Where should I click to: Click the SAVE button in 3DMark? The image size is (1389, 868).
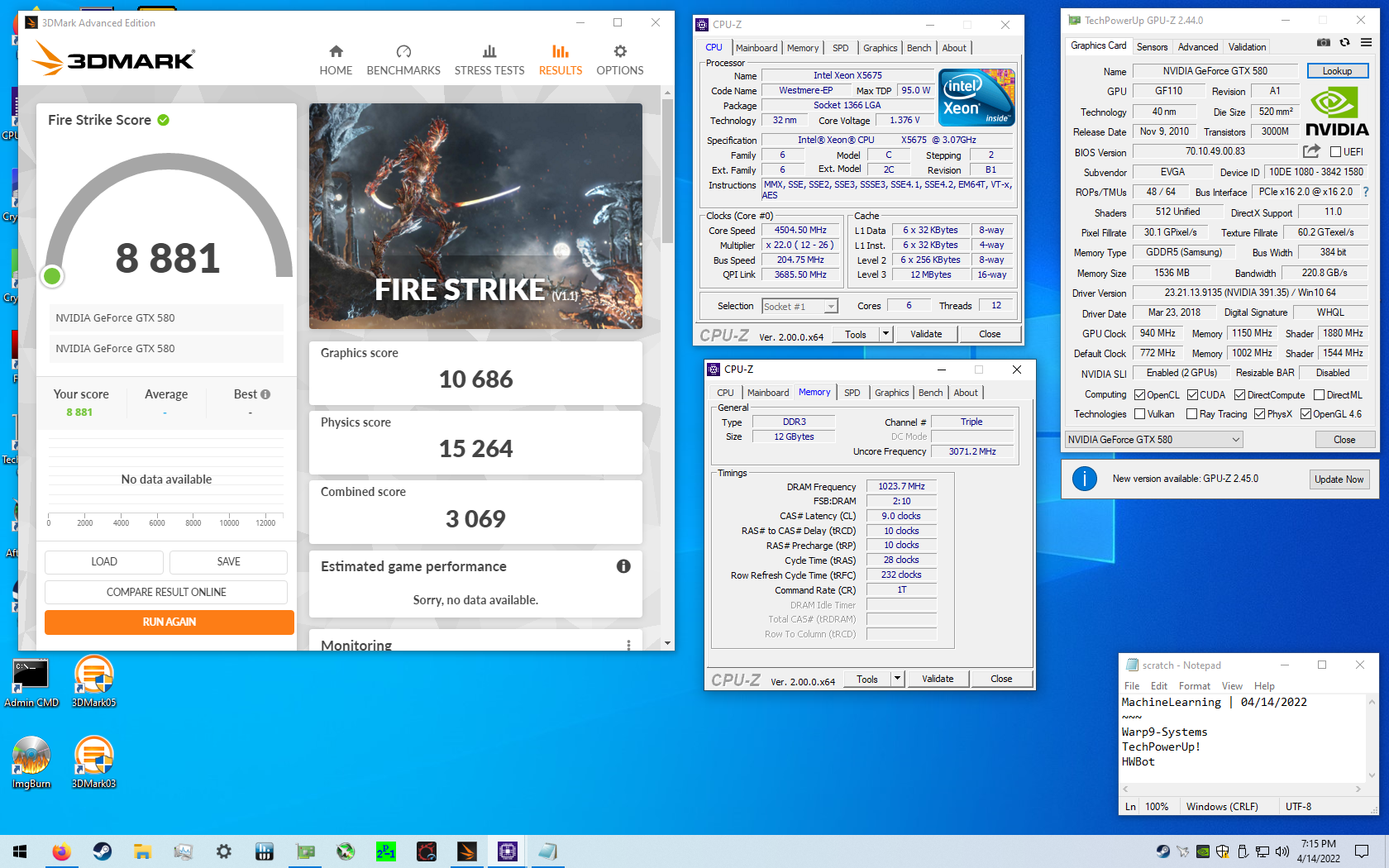tap(228, 561)
